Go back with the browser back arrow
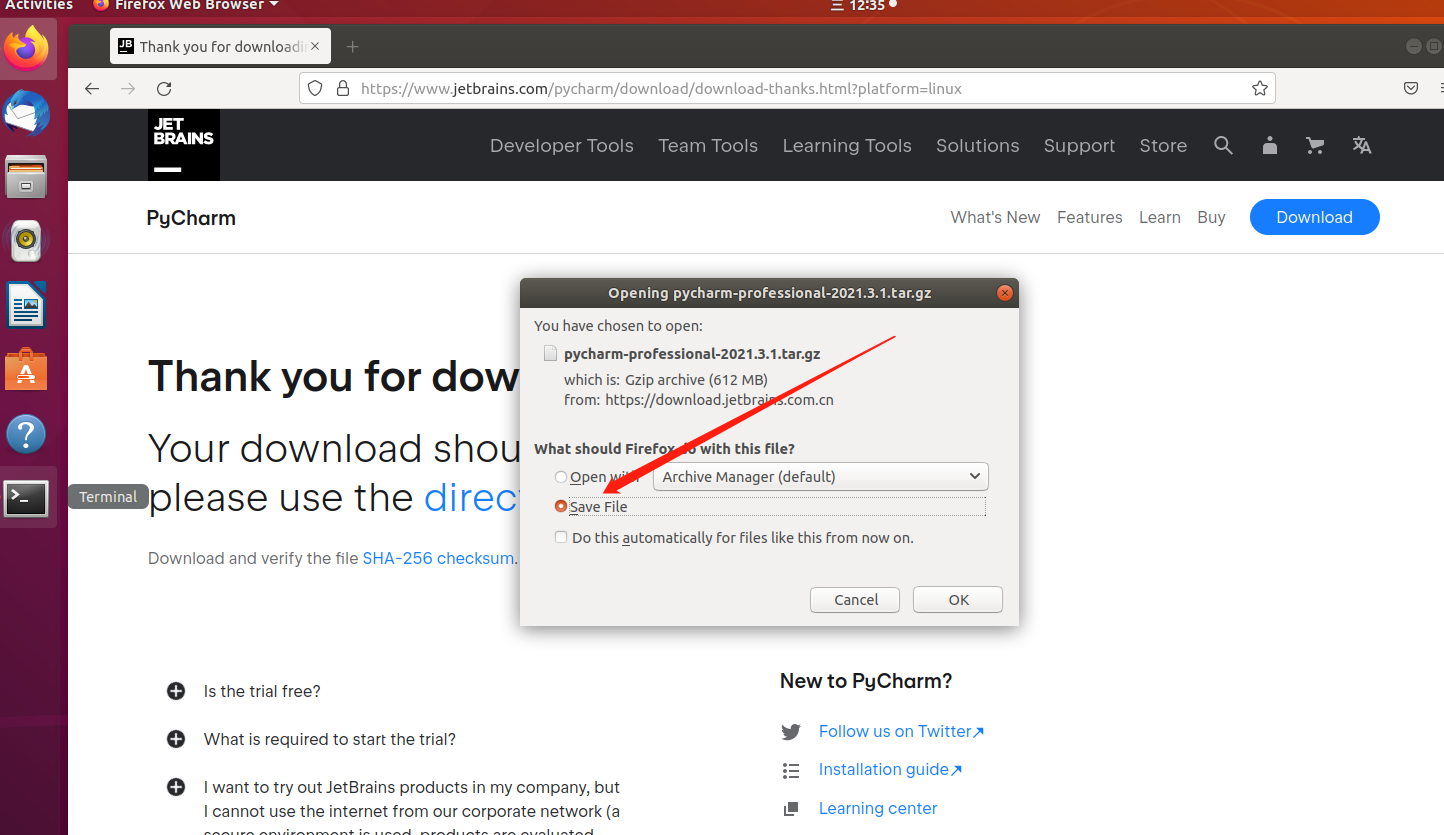 pos(92,88)
